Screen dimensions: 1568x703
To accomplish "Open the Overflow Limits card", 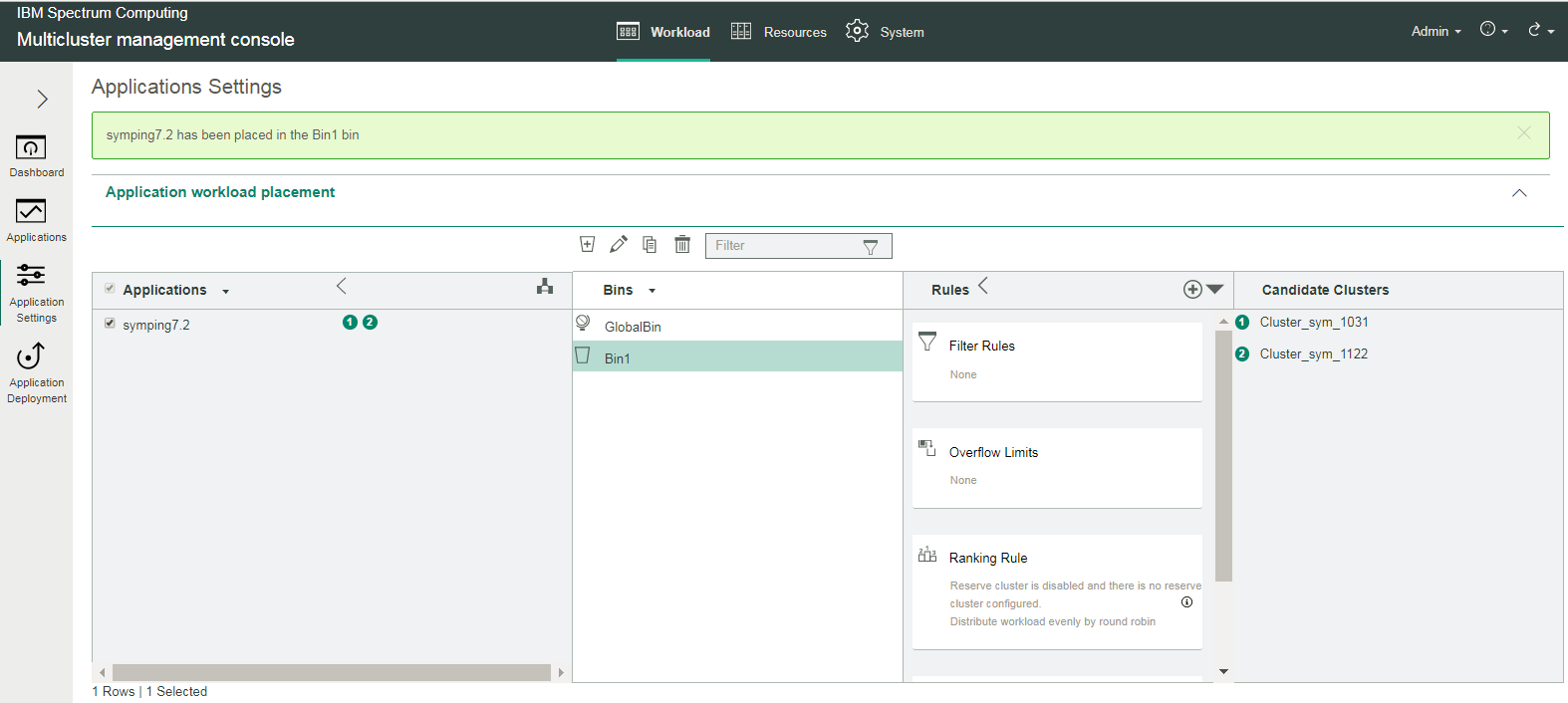I will point(1057,468).
